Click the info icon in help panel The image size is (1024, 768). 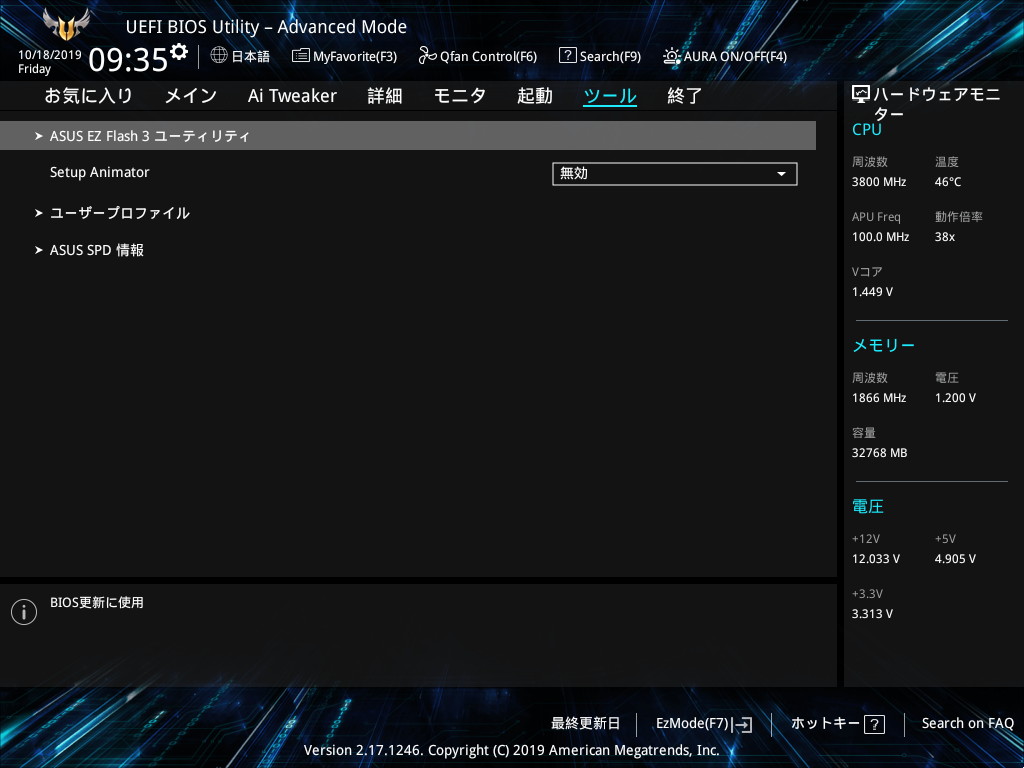point(24,612)
